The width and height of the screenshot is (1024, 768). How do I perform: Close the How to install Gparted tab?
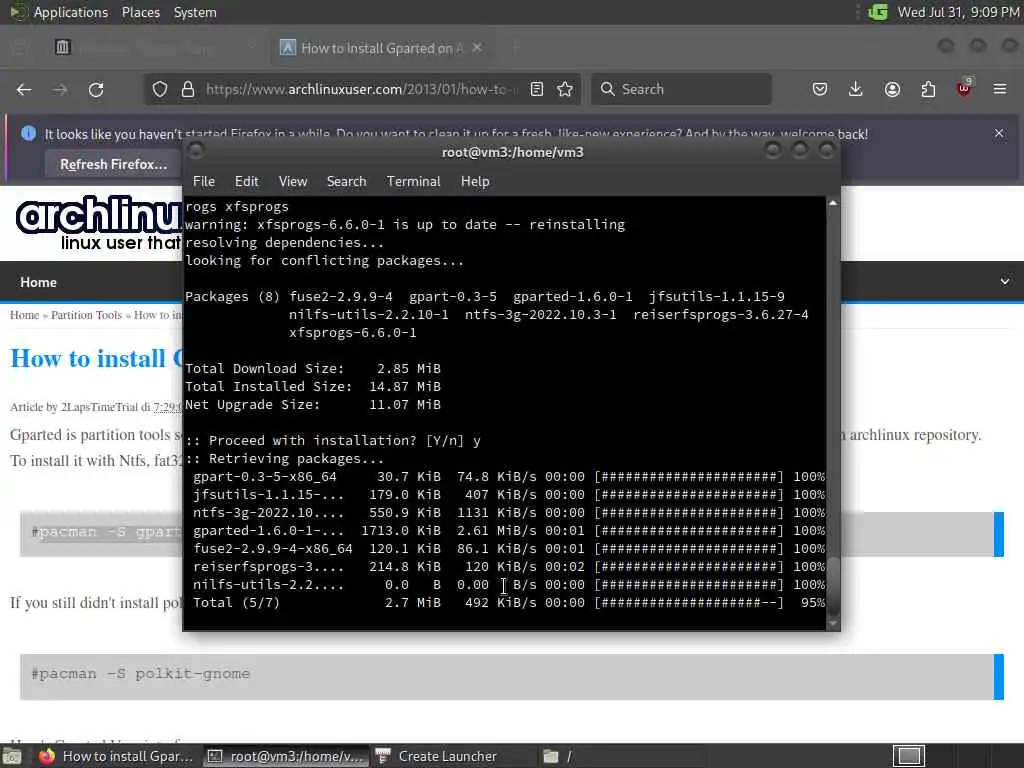(x=477, y=47)
